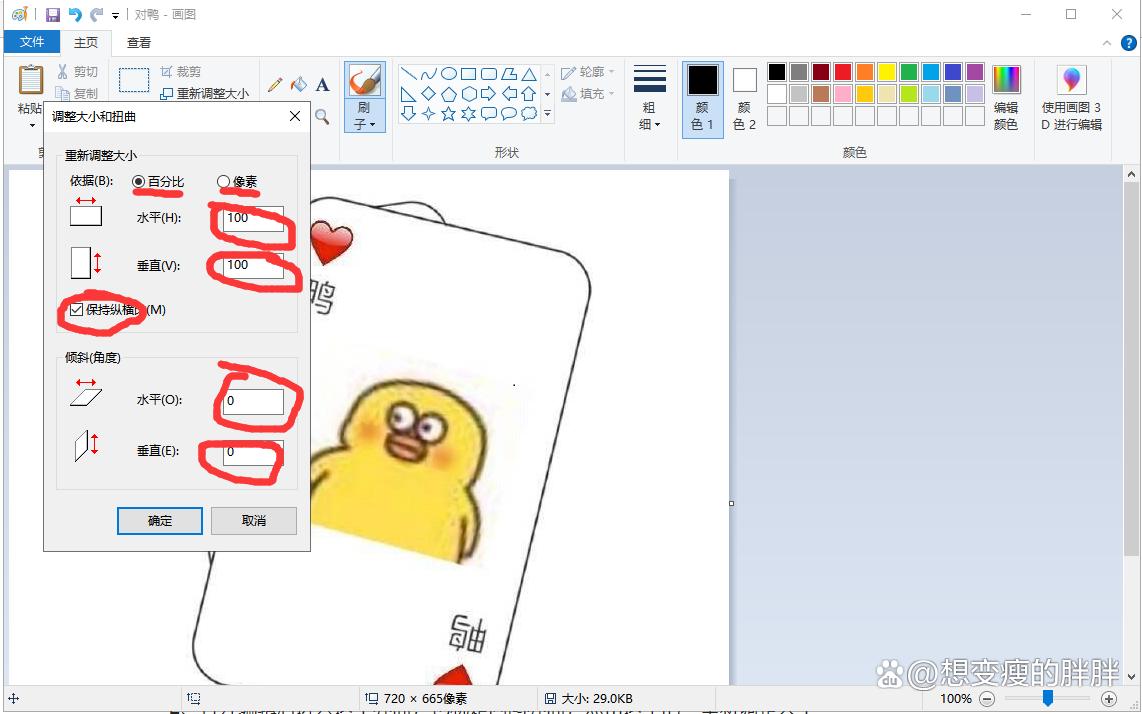Select the pencil tool
The image size is (1142, 714).
click(x=274, y=85)
